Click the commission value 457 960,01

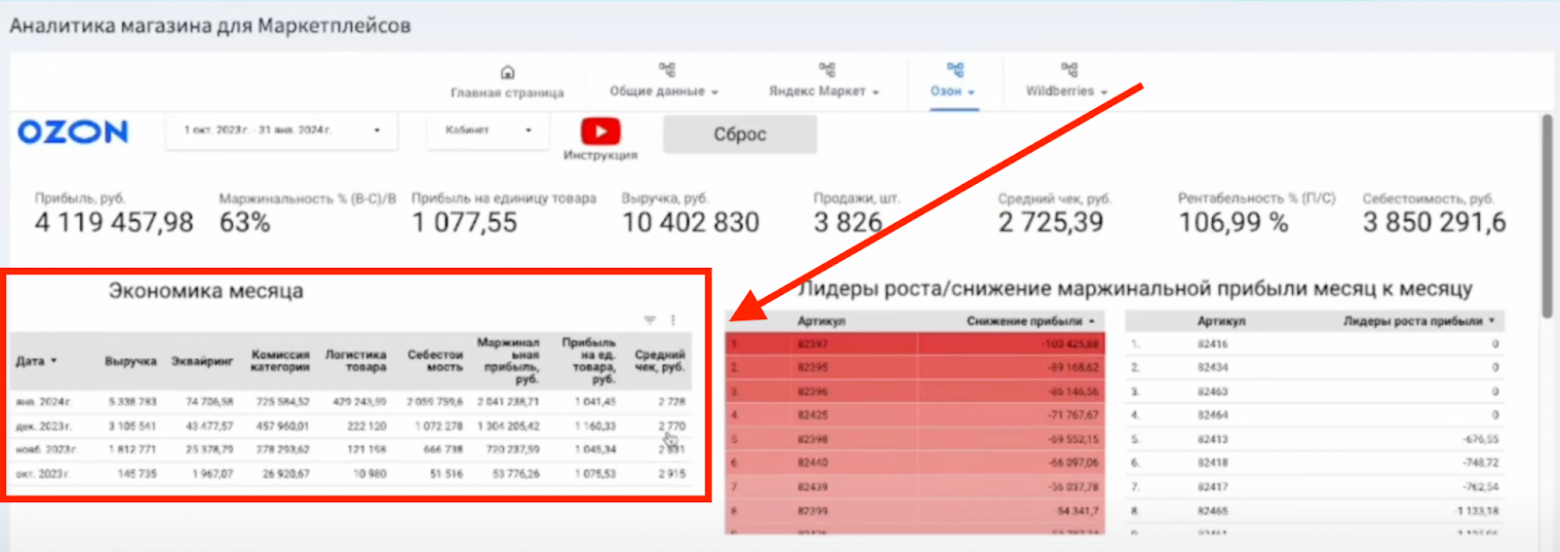281,427
